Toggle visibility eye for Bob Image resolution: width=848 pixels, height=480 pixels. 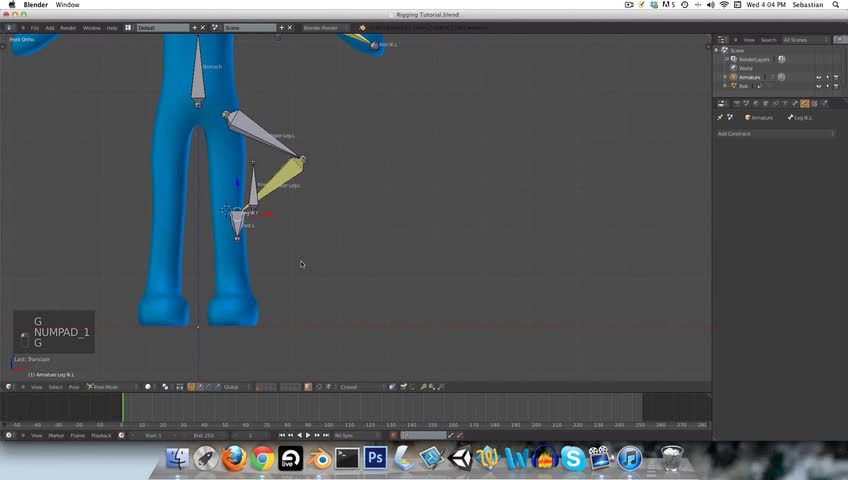pos(818,86)
